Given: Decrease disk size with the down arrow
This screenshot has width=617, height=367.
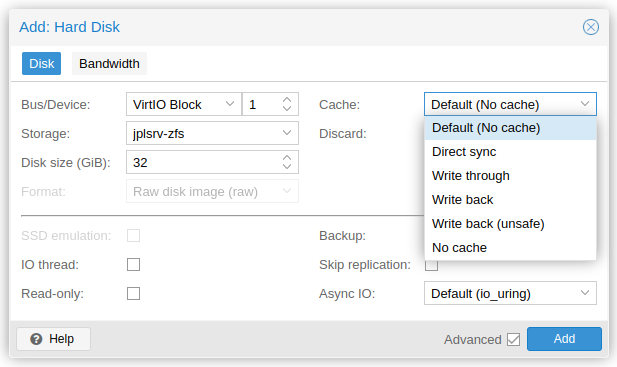Looking at the screenshot, I should [x=287, y=166].
